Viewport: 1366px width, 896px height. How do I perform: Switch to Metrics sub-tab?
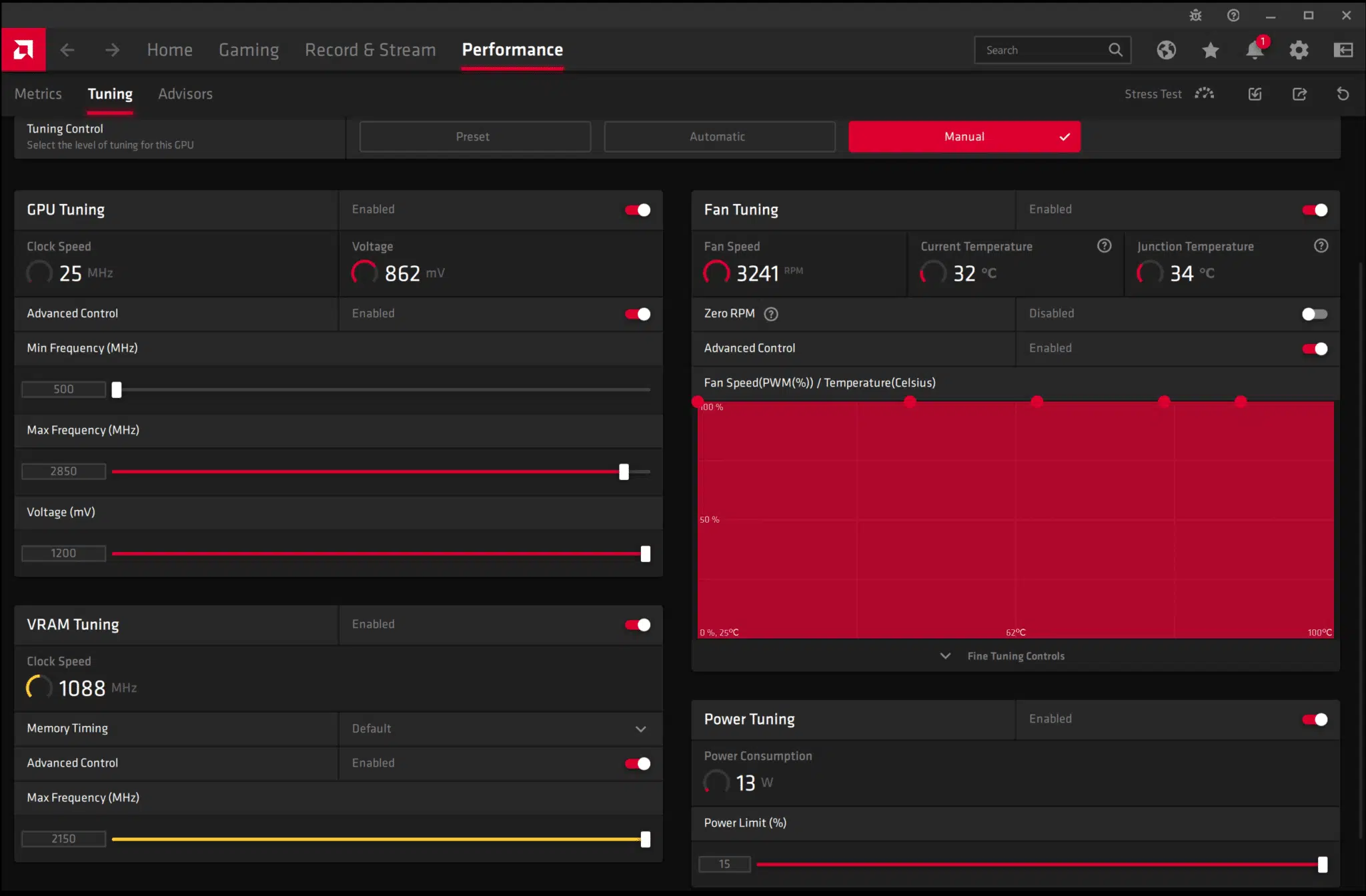pos(38,94)
